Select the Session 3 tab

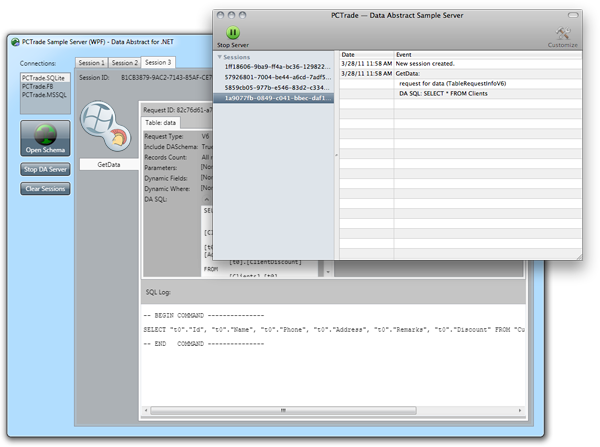[158, 62]
